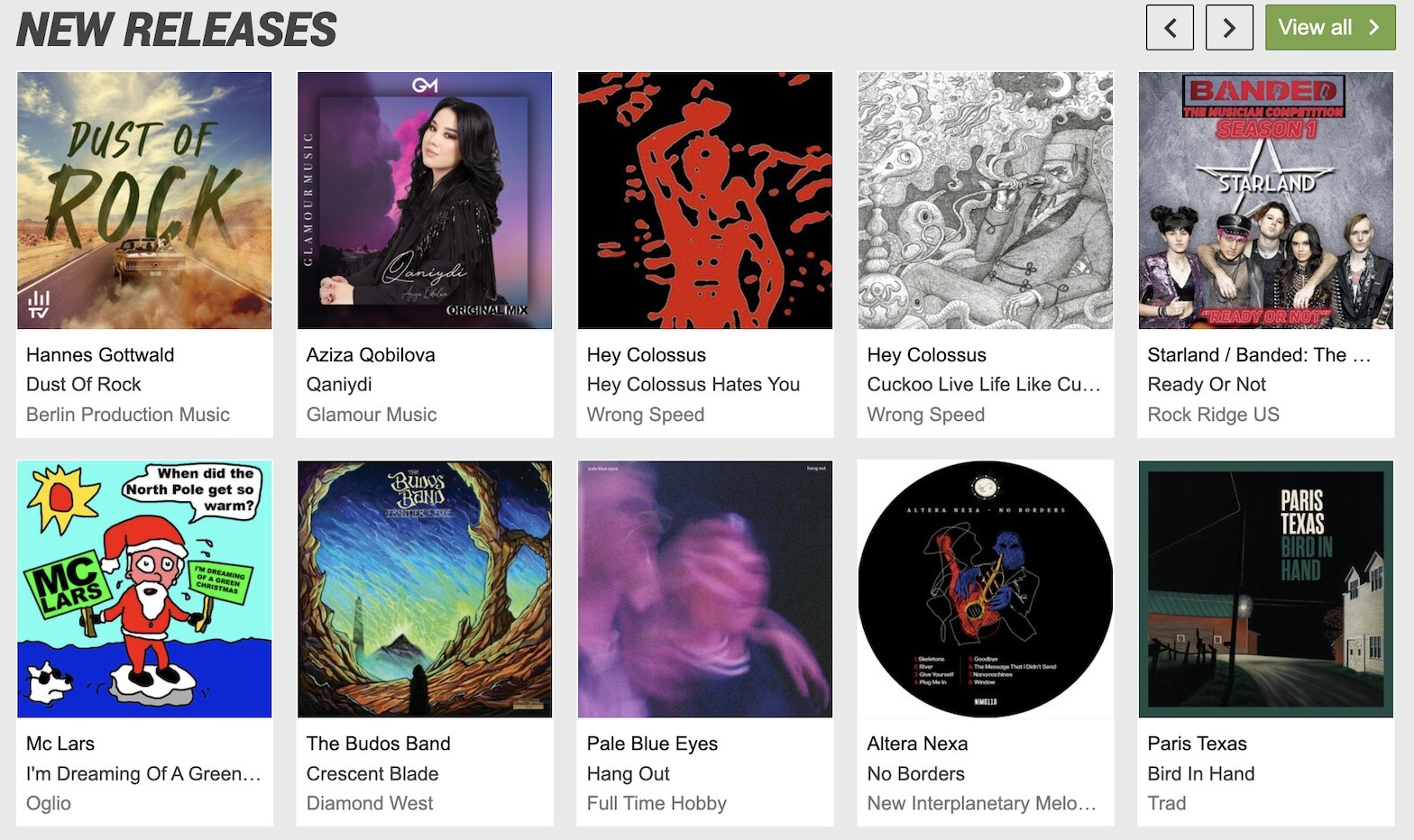Open the No Borders release title
1414x840 pixels.
coord(916,774)
